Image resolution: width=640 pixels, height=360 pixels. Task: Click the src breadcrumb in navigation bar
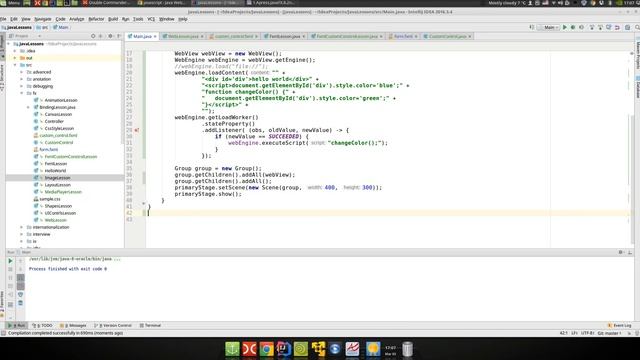42,27
